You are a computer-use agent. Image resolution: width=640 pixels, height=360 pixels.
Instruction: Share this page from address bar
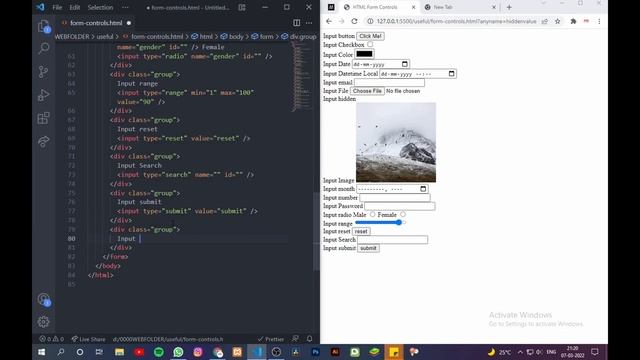(x=544, y=21)
